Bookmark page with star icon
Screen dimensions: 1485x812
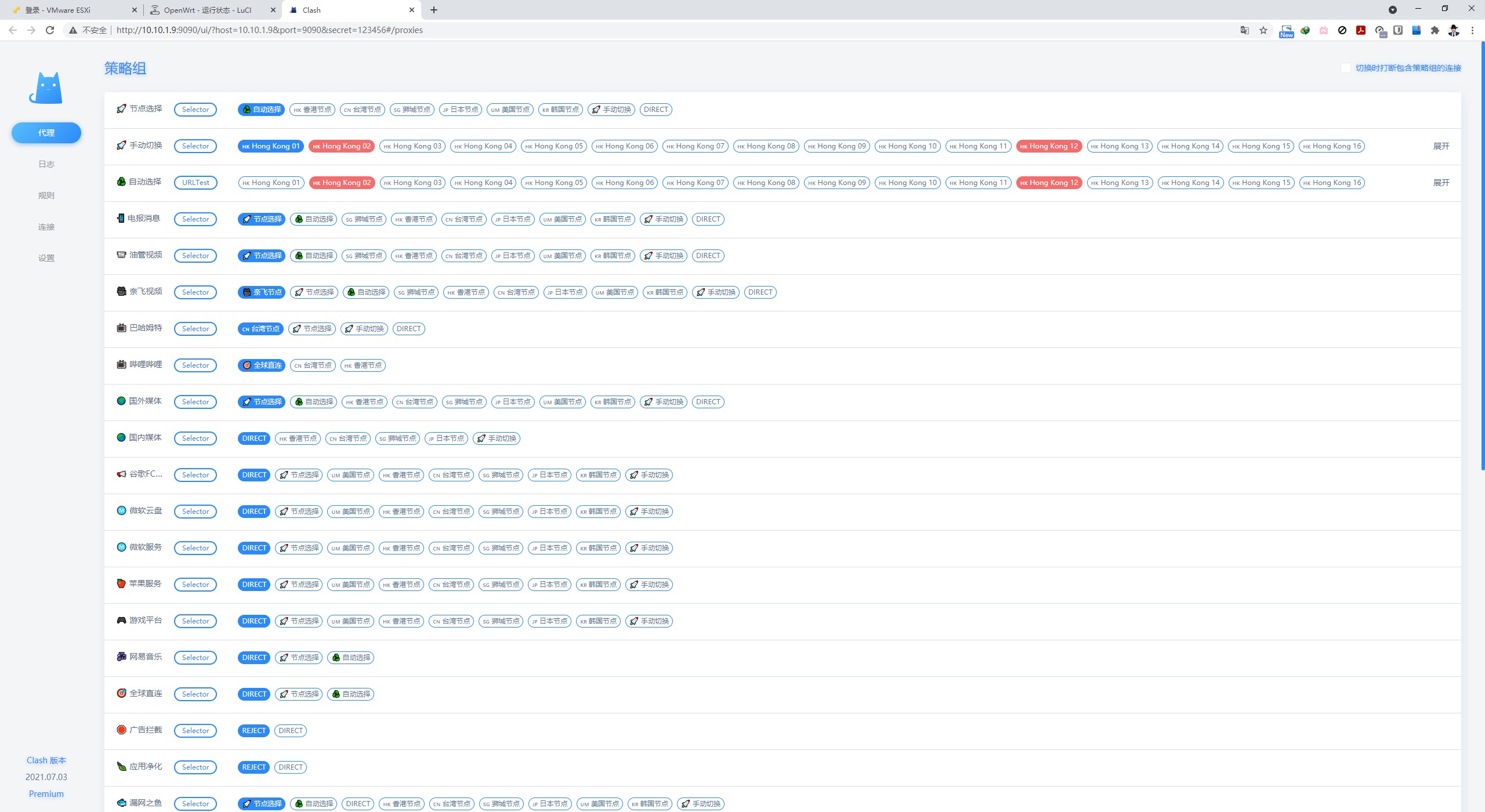click(x=1263, y=30)
